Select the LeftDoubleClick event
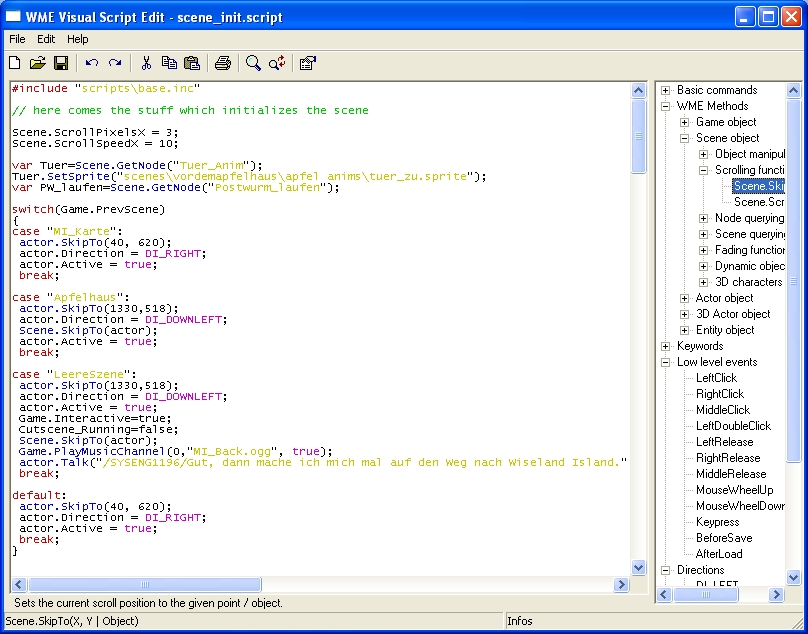This screenshot has height=634, width=808. pos(733,426)
